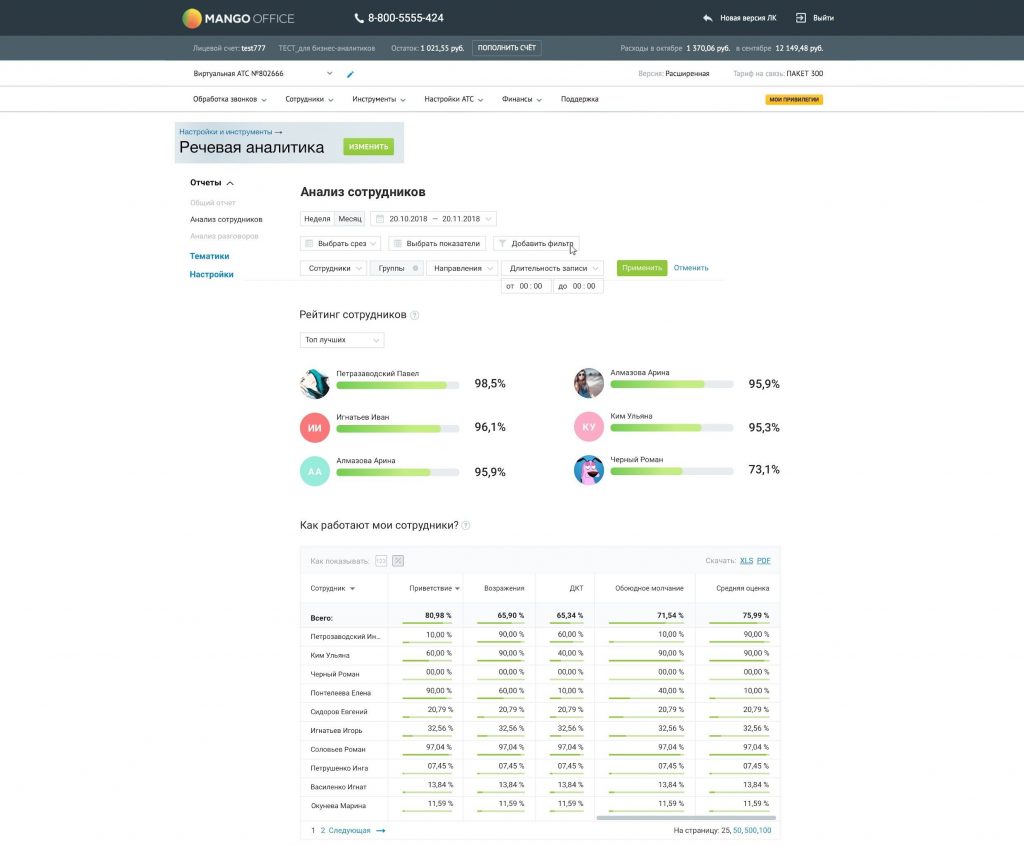Image resolution: width=1024 pixels, height=846 pixels.
Task: Toggle the Неделя period button
Action: pyautogui.click(x=317, y=219)
